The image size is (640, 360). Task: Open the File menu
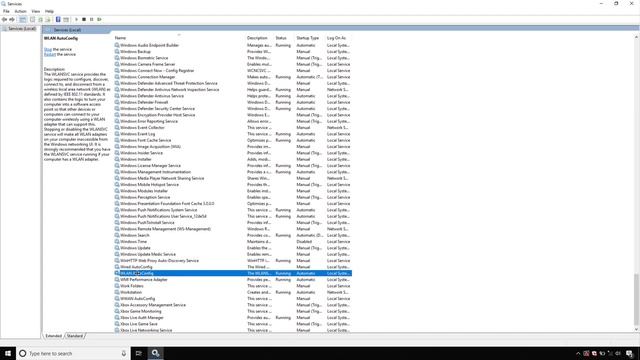tap(6, 11)
